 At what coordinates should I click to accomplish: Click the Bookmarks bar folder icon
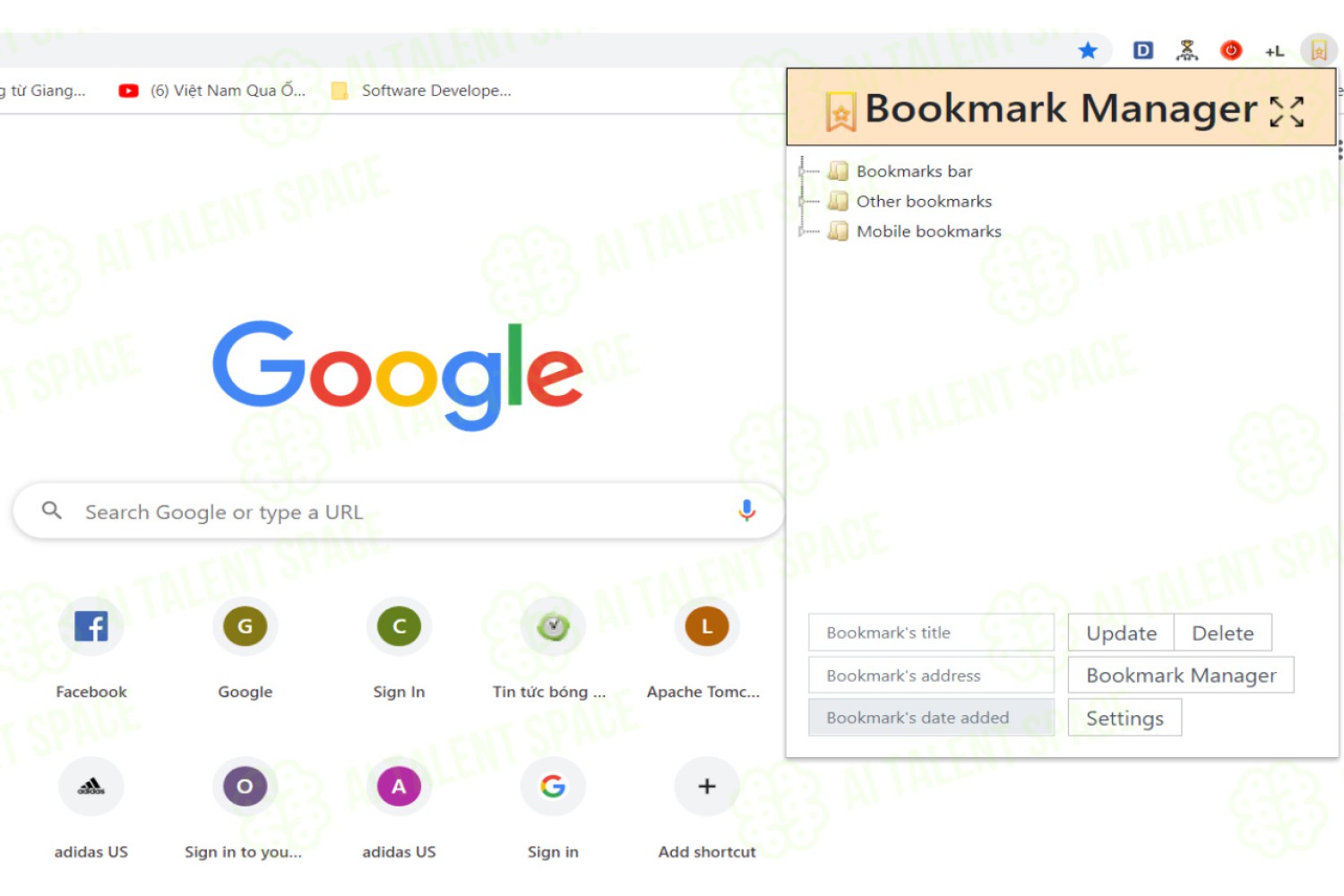click(x=838, y=170)
